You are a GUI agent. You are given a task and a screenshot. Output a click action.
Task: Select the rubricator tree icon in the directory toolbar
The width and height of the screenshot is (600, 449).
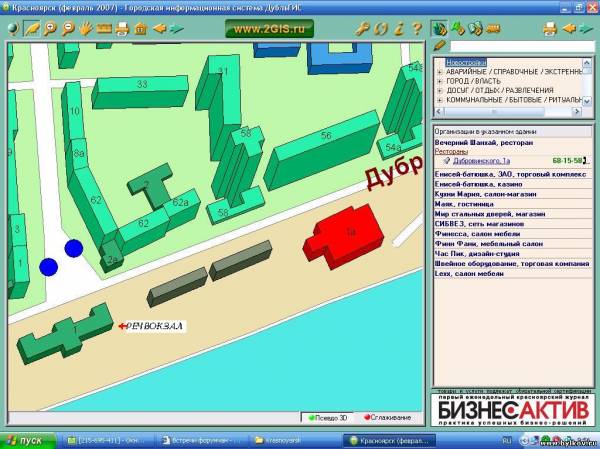click(439, 29)
